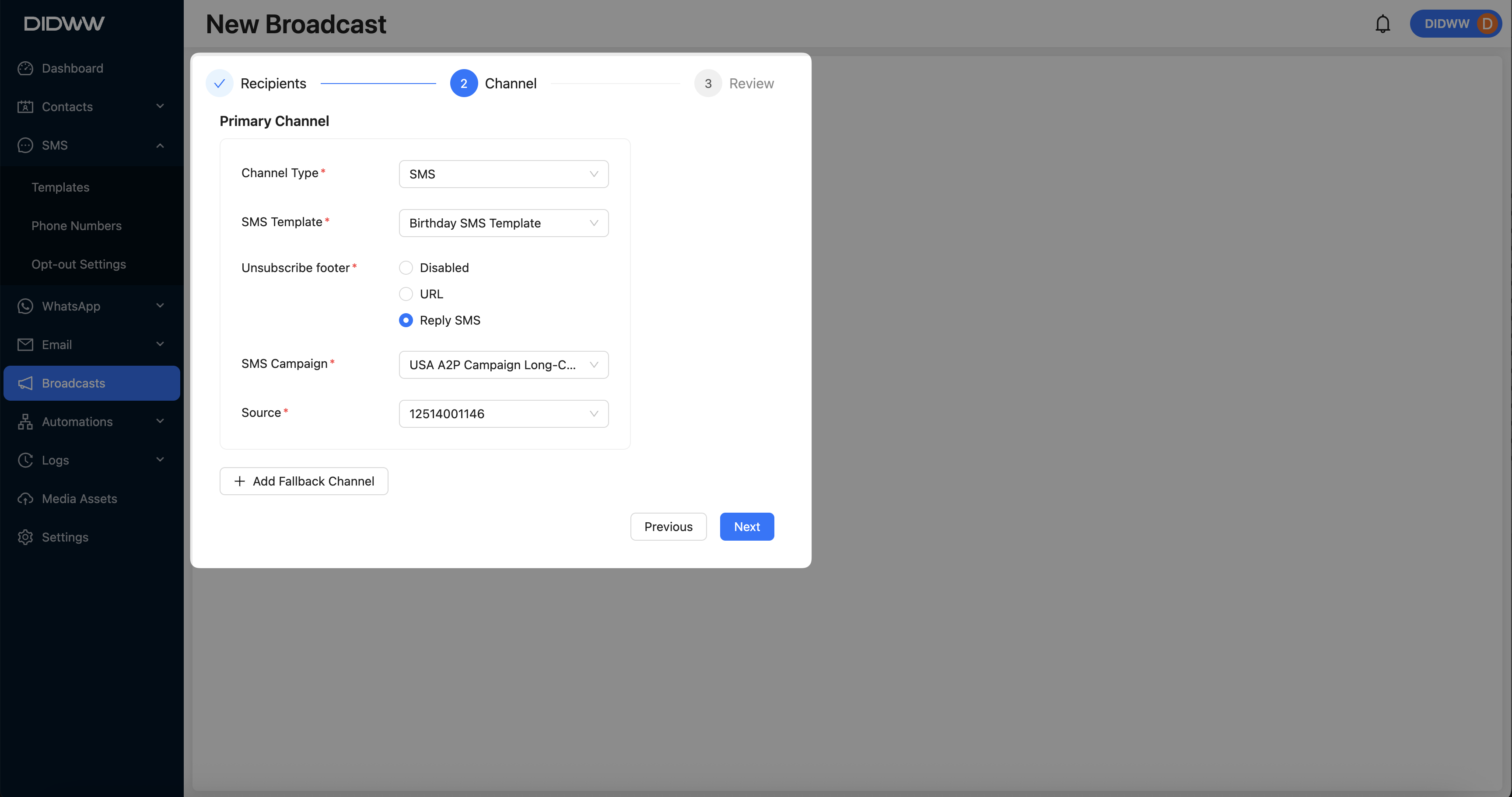Select the URL unsubscribe footer option
The height and width of the screenshot is (797, 1512).
(x=406, y=294)
